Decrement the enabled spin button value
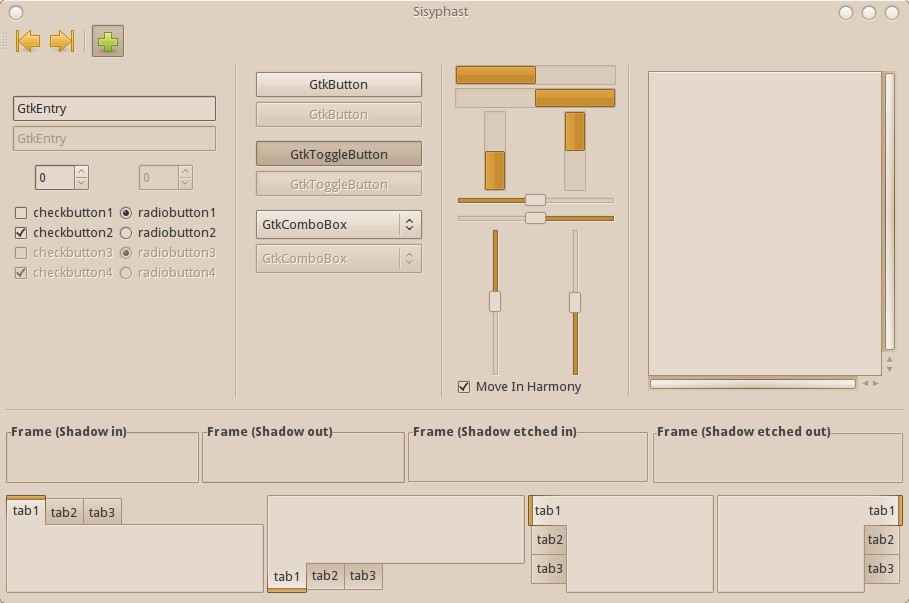Viewport: 909px width, 603px height. pyautogui.click(x=82, y=183)
